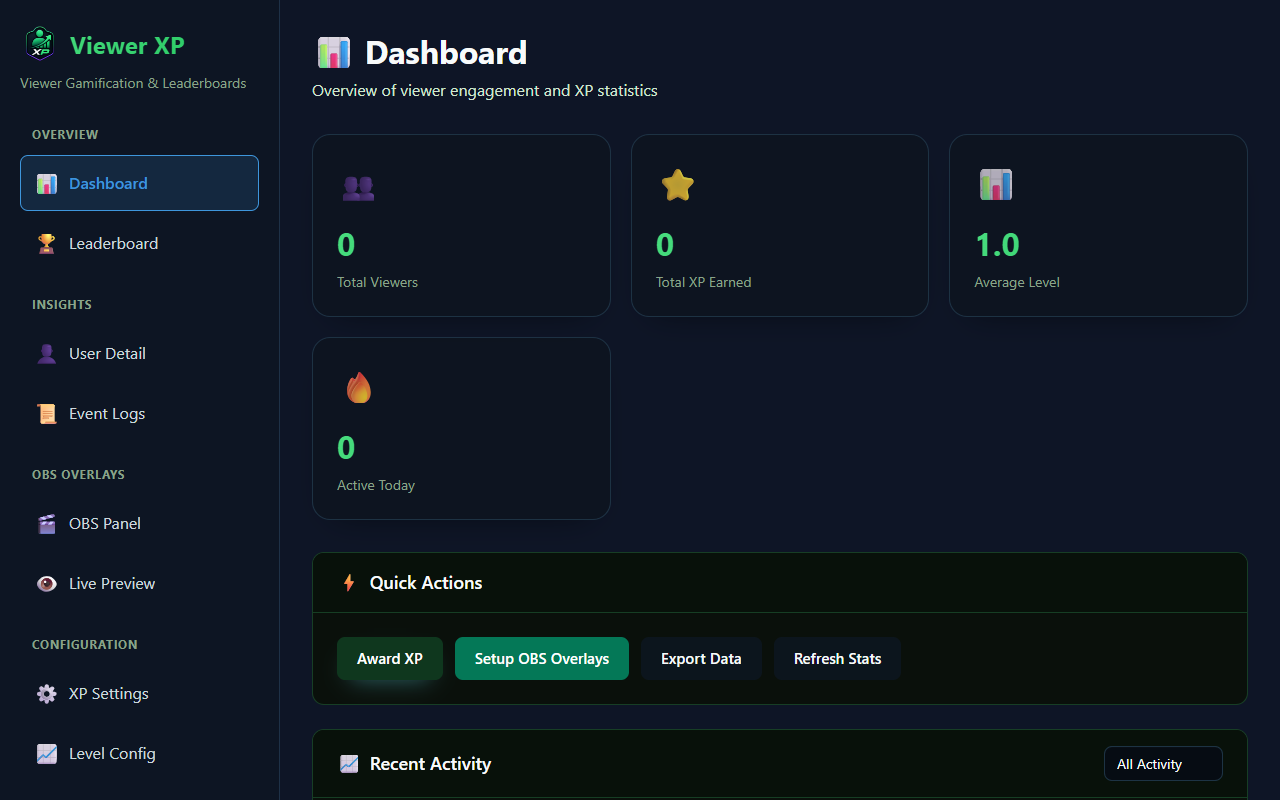Click the Export Data button
The height and width of the screenshot is (800, 1280).
tap(701, 659)
